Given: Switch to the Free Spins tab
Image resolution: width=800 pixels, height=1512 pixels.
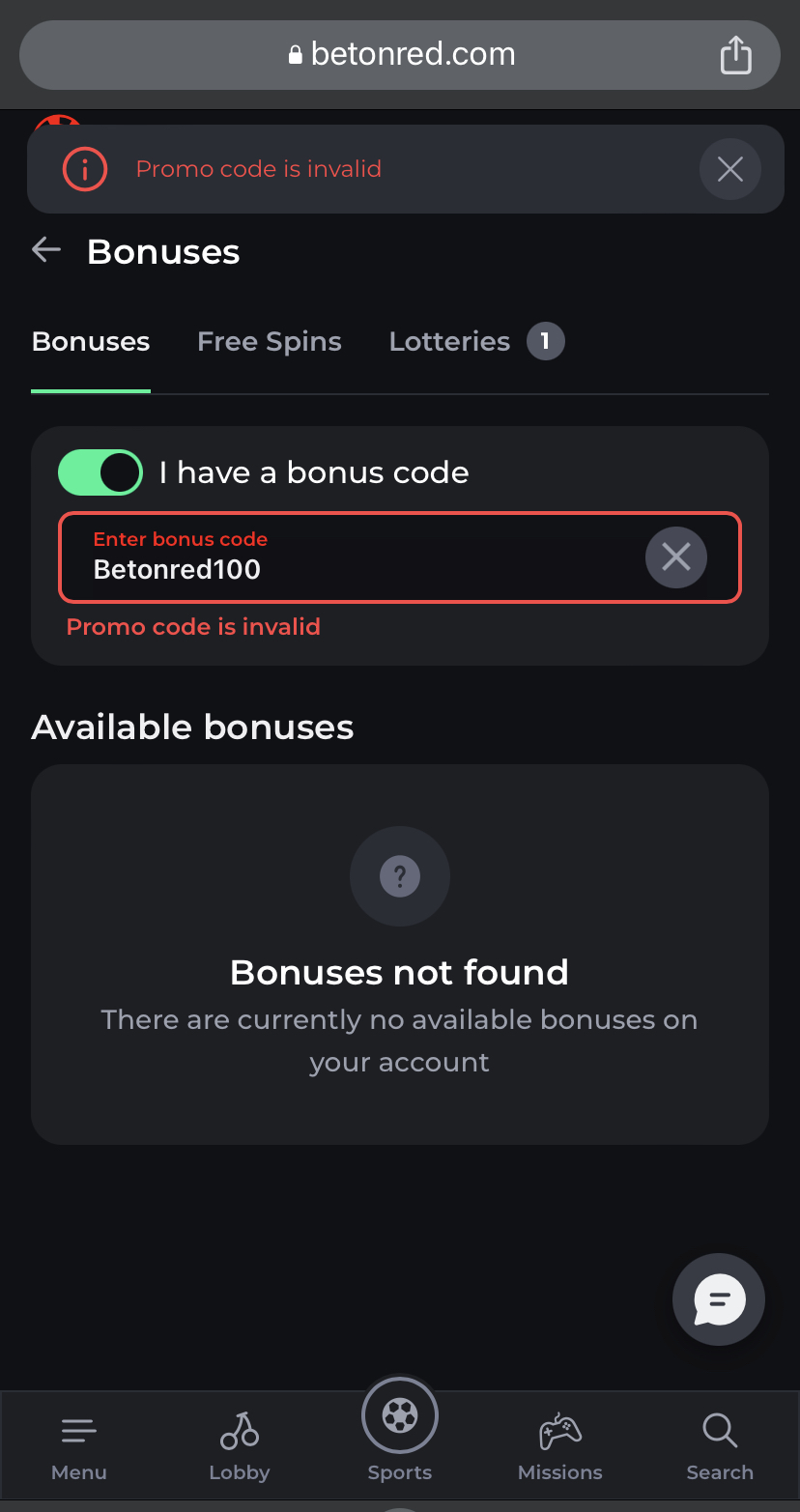Looking at the screenshot, I should (269, 342).
